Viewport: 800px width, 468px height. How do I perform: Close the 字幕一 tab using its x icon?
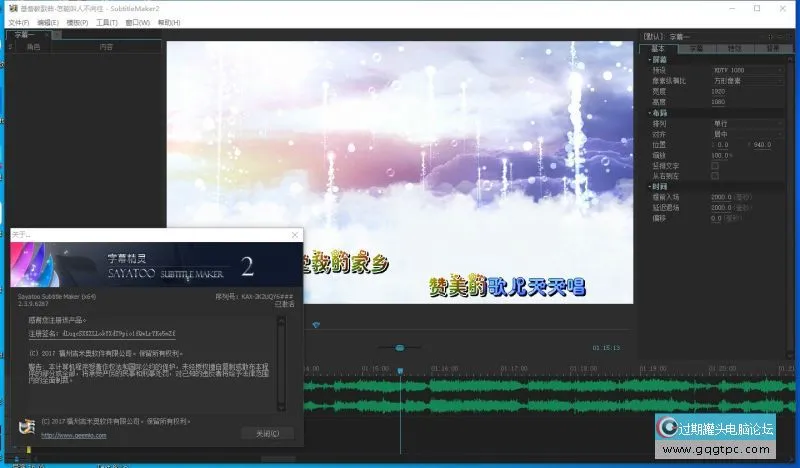click(x=47, y=34)
